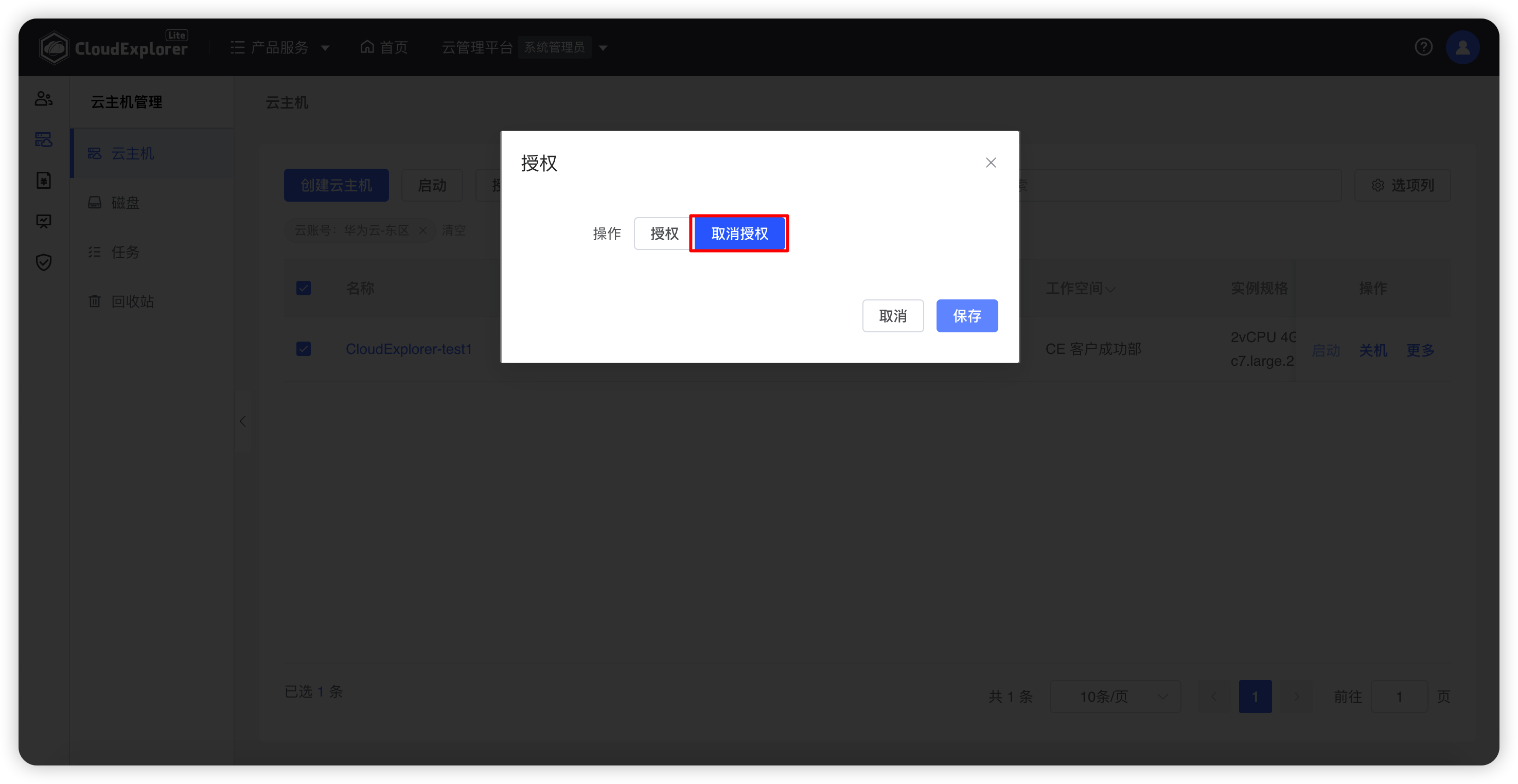Click 取消 in the dialog

[893, 316]
